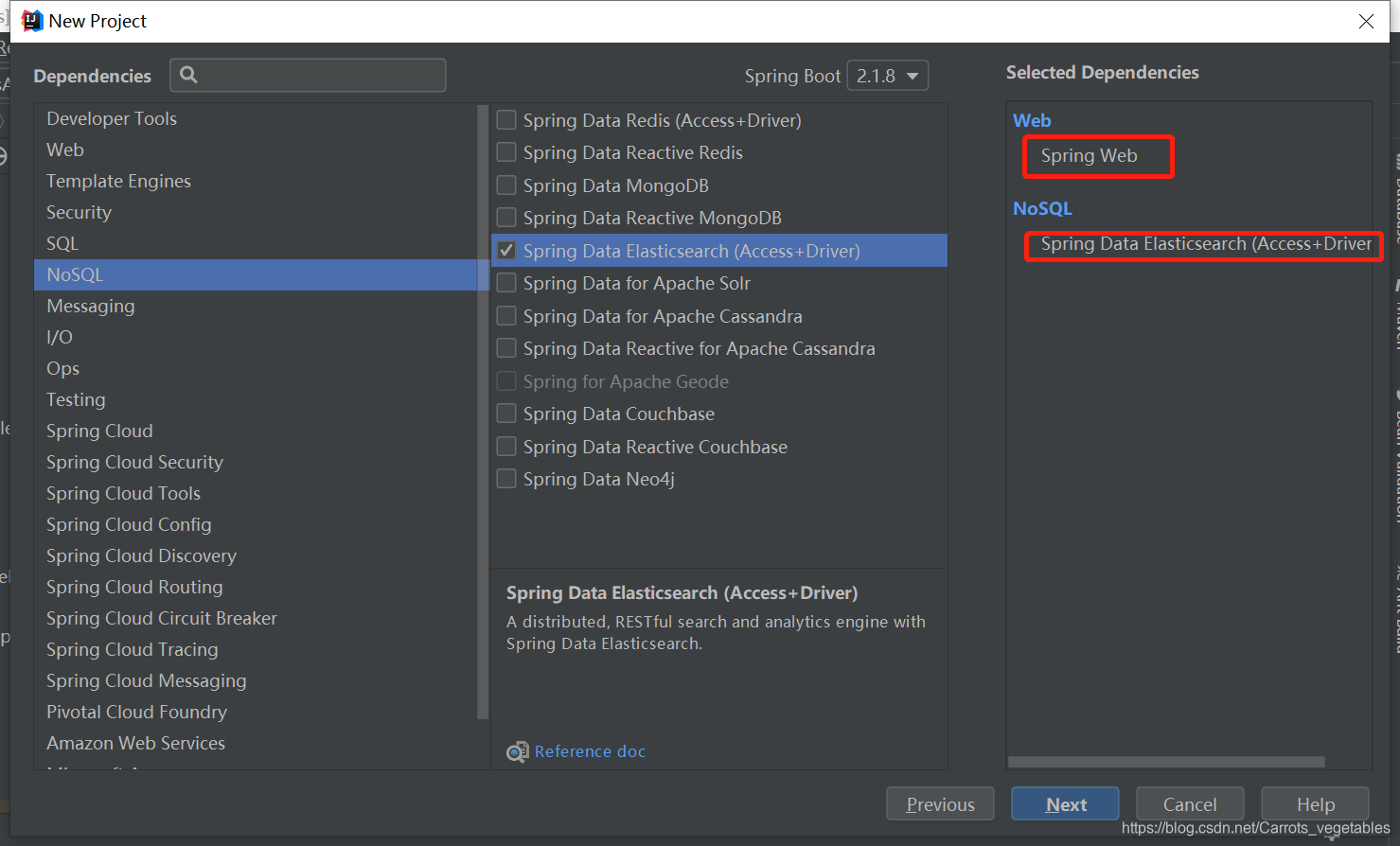1400x846 pixels.
Task: Check Spring Data Redis (Access+Driver)
Action: point(506,120)
